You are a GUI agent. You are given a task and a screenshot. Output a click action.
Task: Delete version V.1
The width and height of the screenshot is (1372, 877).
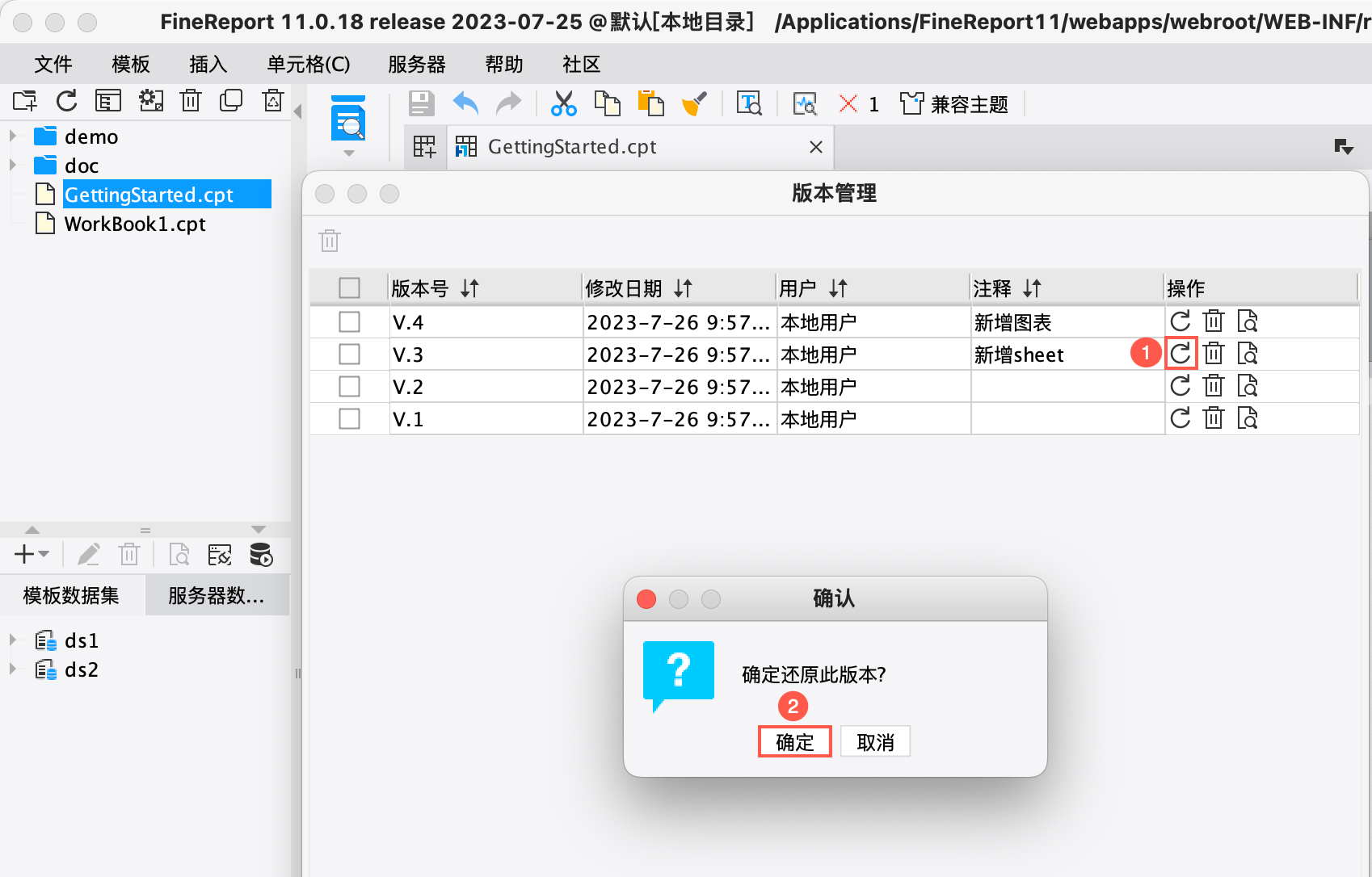(1214, 418)
